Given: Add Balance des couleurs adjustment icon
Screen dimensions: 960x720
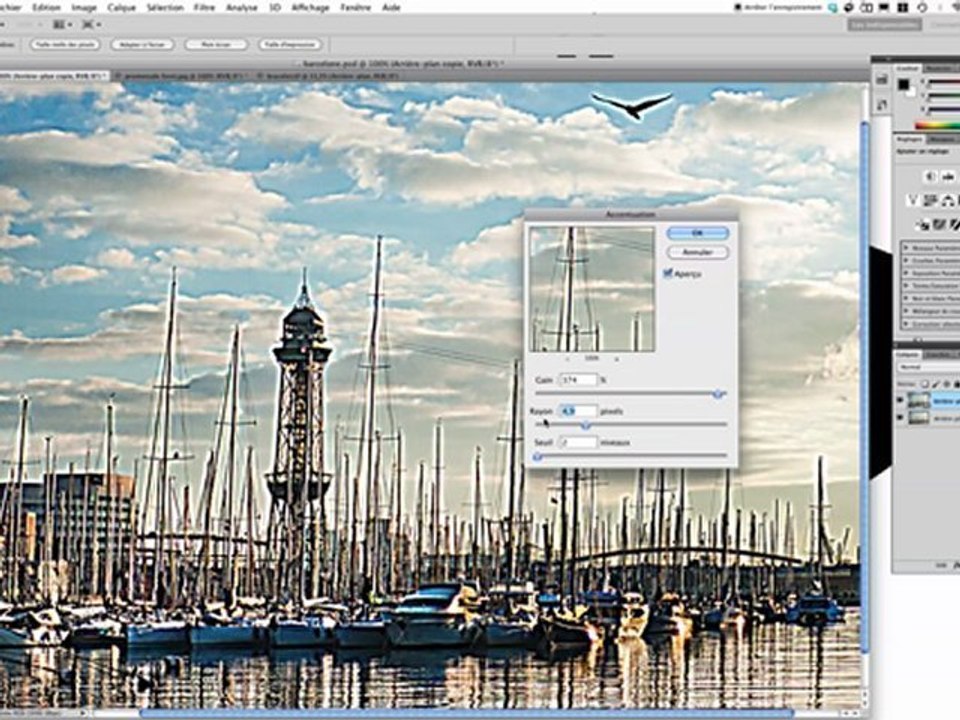Looking at the screenshot, I should pyautogui.click(x=948, y=200).
